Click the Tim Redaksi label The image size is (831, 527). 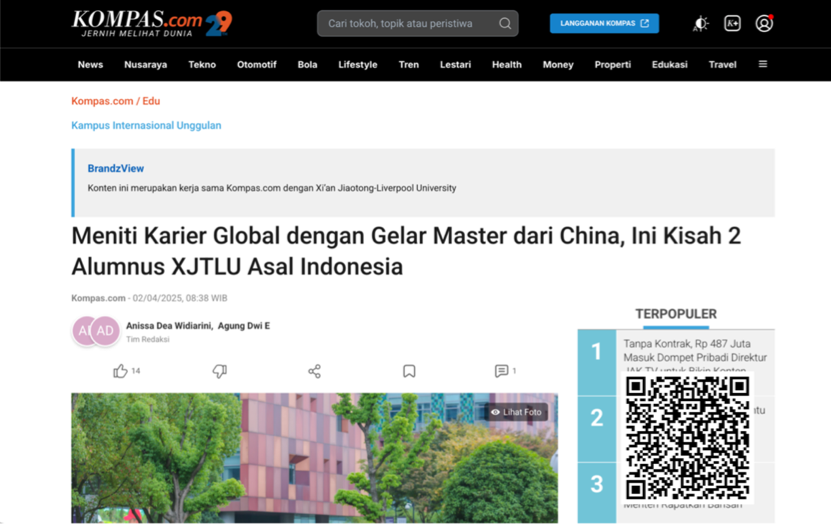click(147, 339)
